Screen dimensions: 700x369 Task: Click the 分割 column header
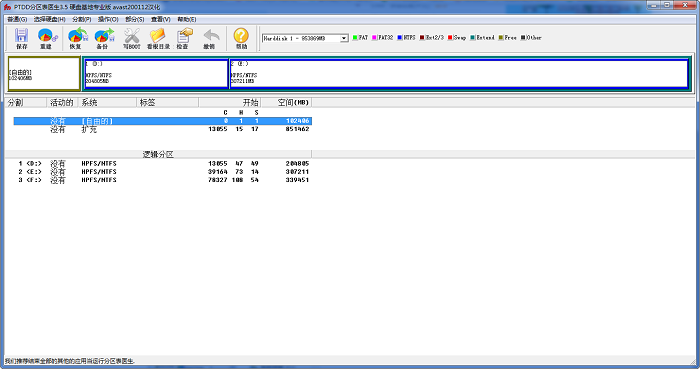pyautogui.click(x=26, y=103)
